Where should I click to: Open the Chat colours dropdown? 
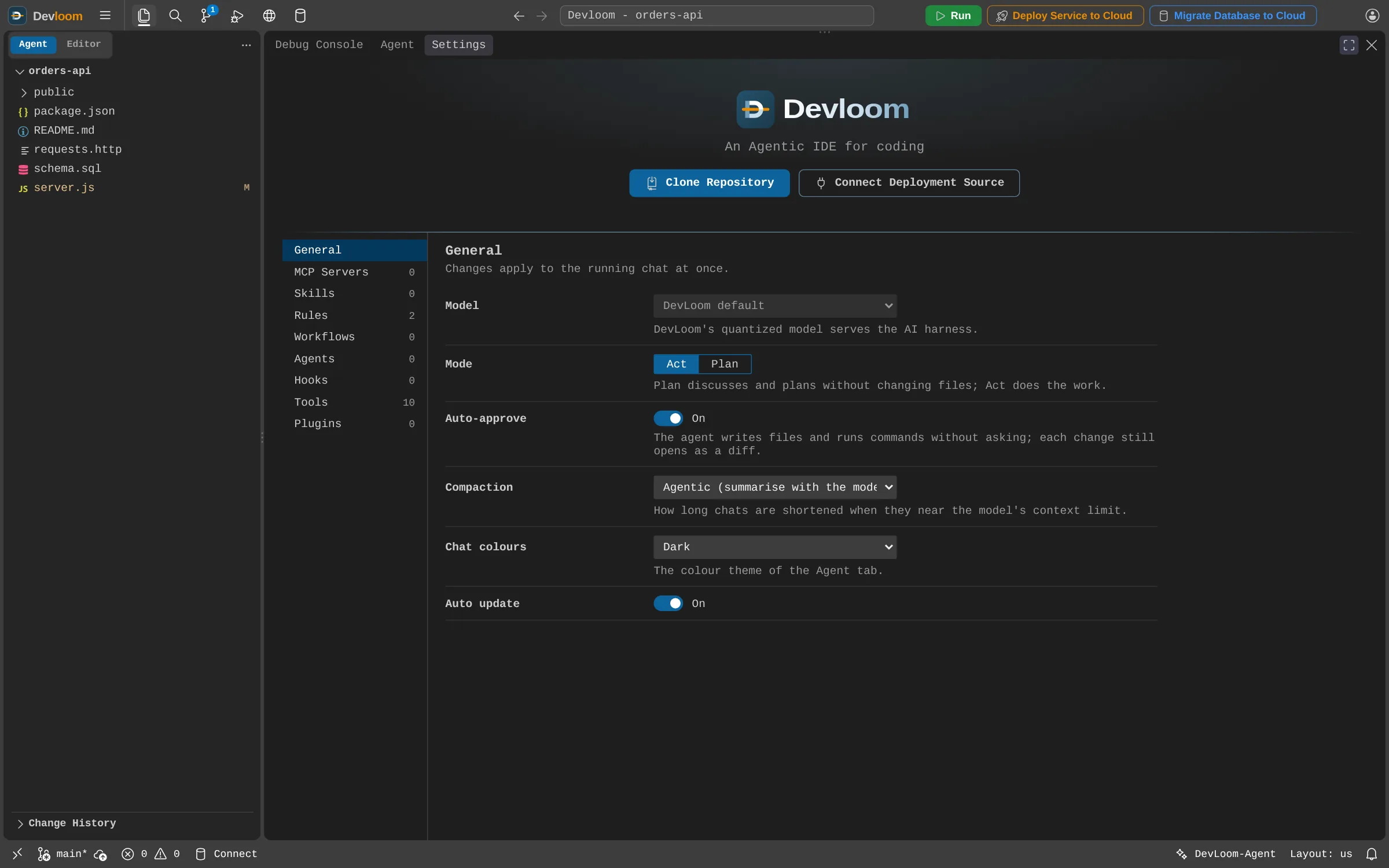(775, 547)
